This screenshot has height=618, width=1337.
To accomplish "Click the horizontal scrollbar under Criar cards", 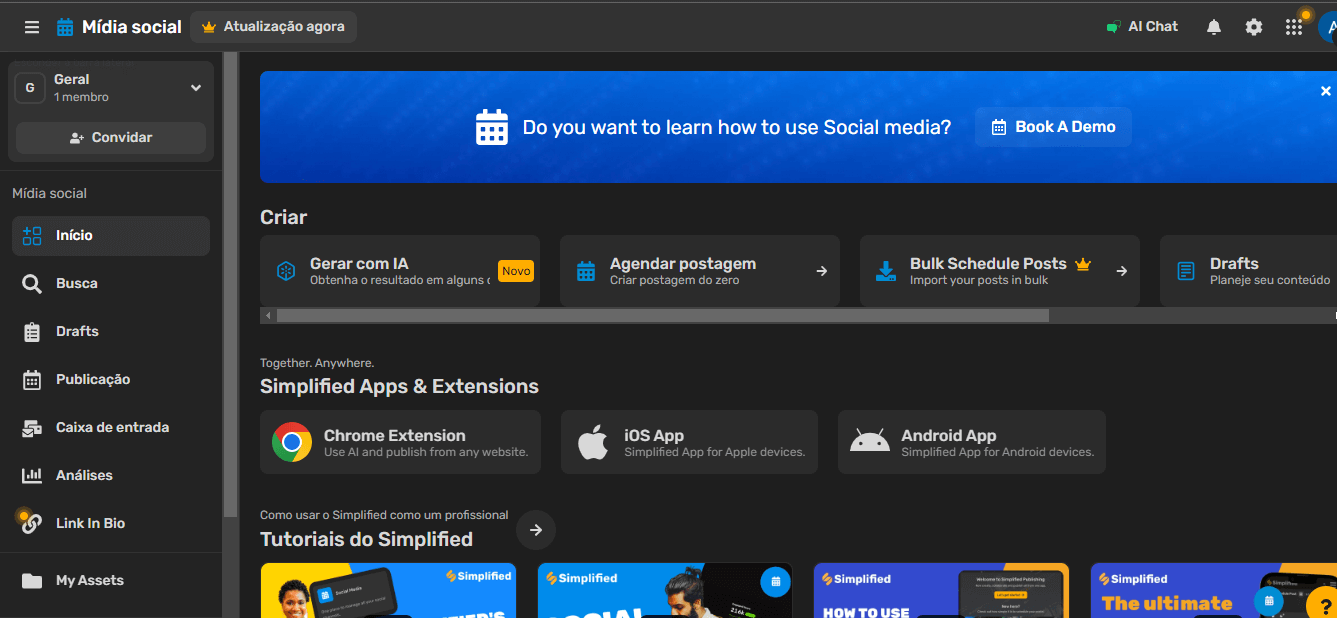I will [x=663, y=316].
